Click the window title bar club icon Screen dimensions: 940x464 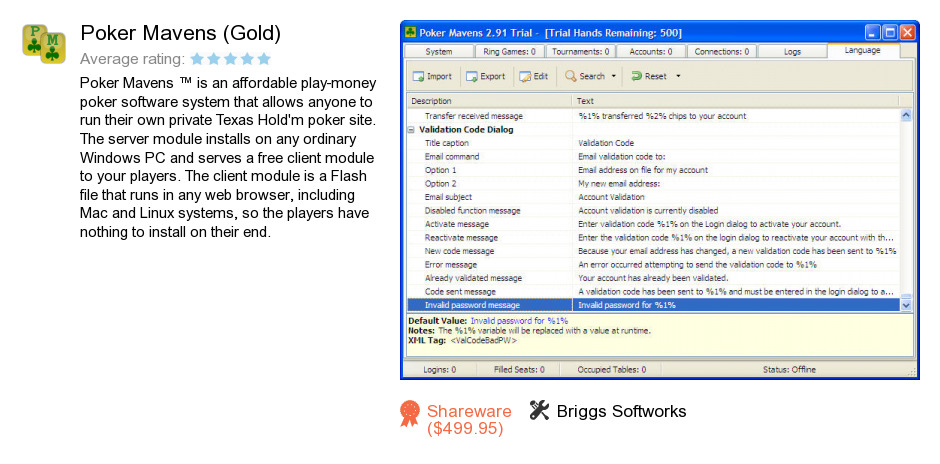point(411,32)
